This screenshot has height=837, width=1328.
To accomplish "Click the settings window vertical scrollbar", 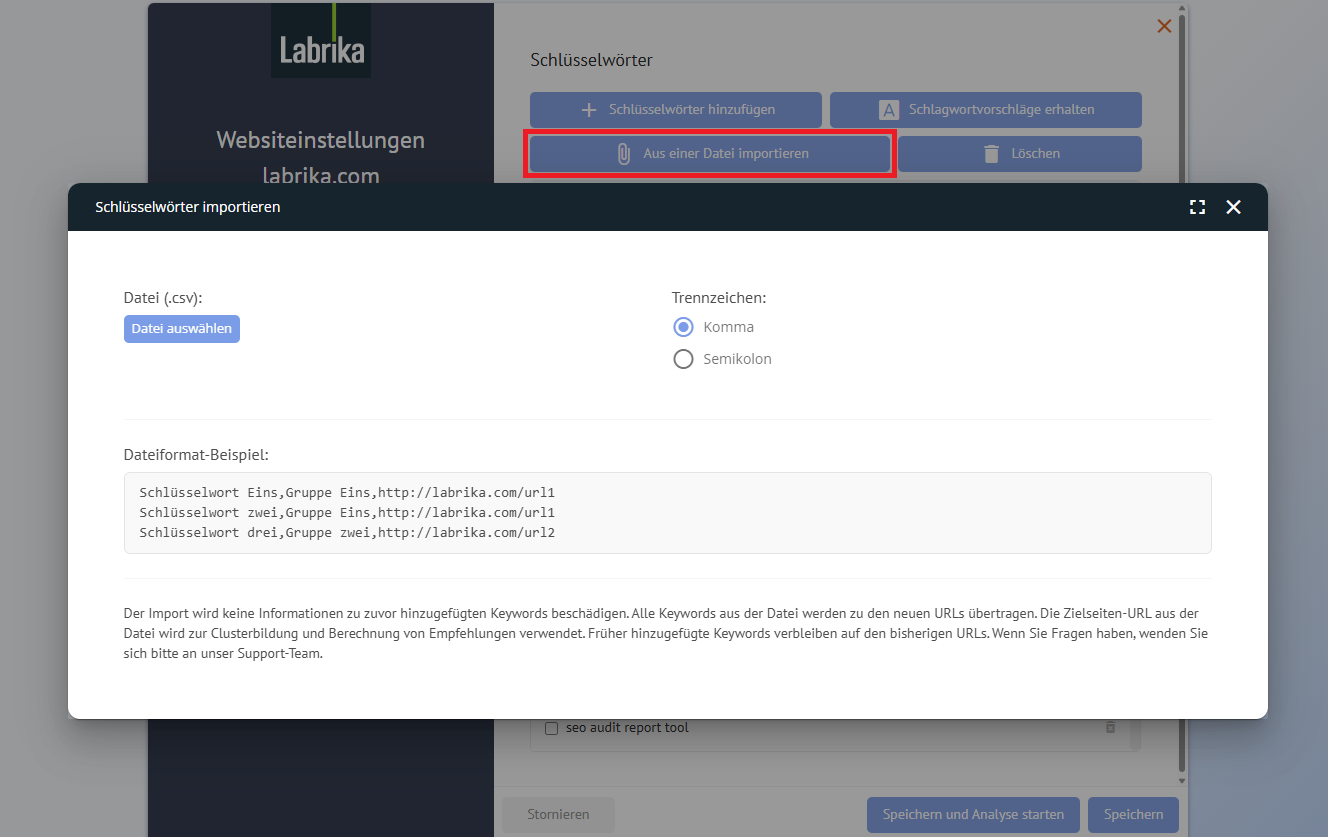I will 1182,395.
